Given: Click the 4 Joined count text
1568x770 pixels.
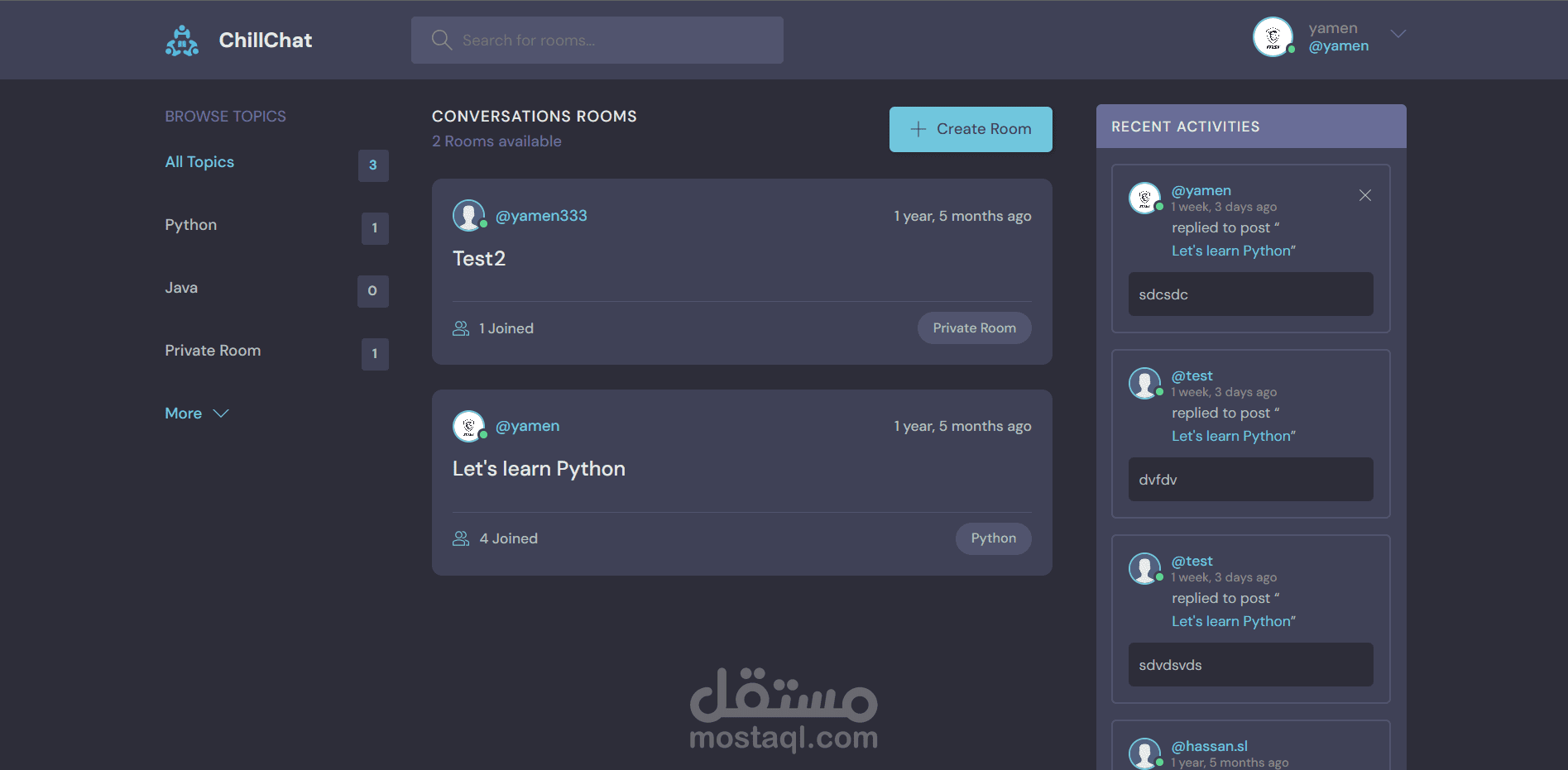Looking at the screenshot, I should 508,538.
